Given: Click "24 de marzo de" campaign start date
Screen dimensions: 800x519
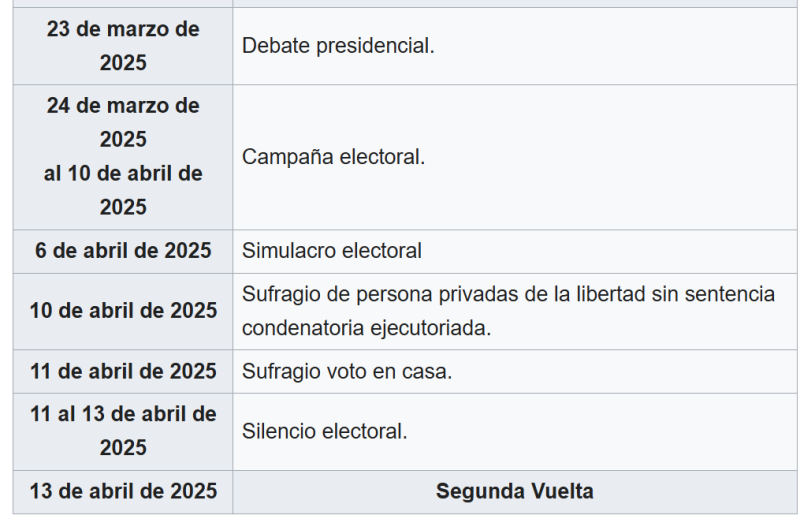Looking at the screenshot, I should (123, 105).
